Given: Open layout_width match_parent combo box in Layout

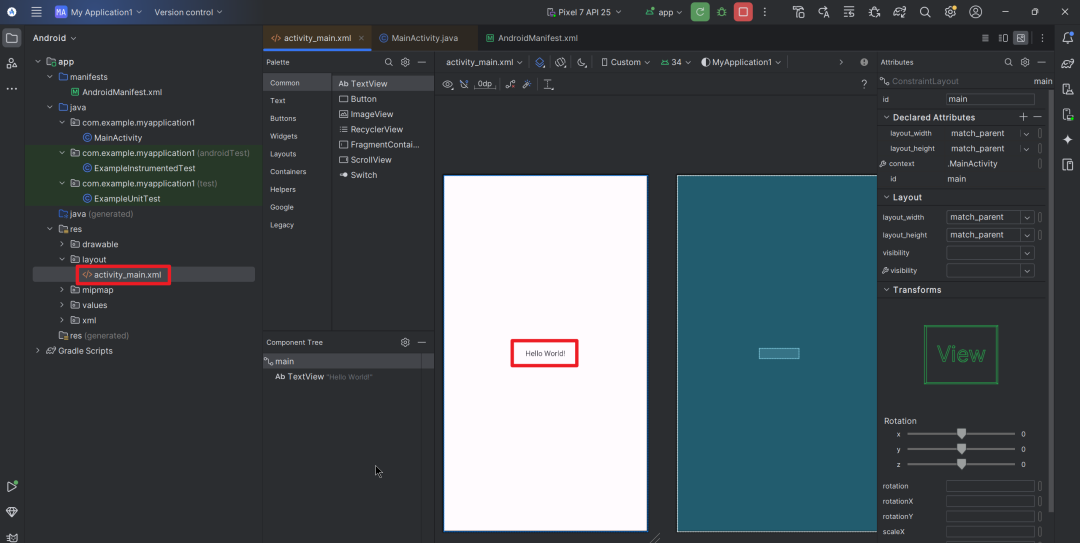Looking at the screenshot, I should click(x=990, y=217).
